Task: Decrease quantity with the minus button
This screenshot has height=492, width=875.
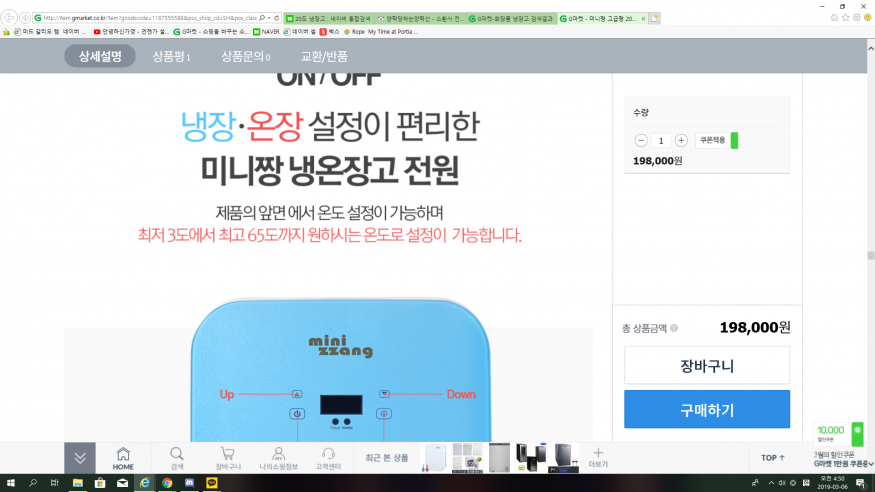Action: click(x=641, y=141)
